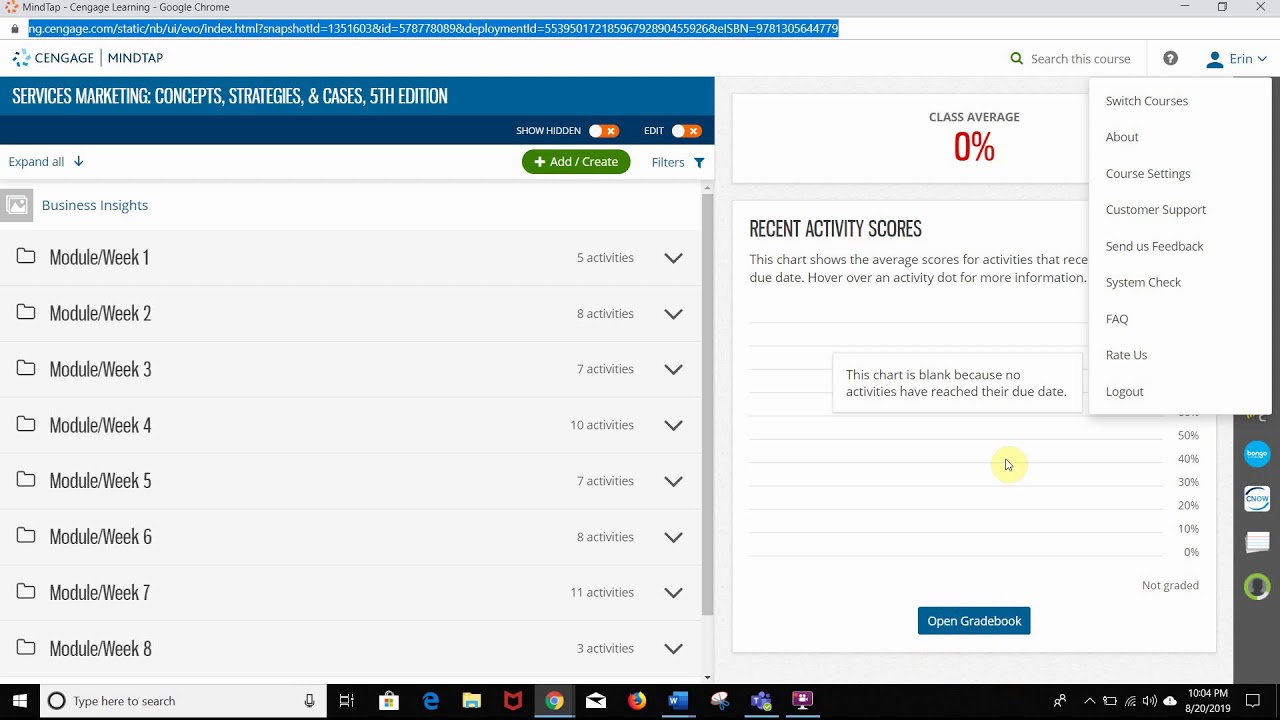Expand Module/Week 8 chevron
Screen dimensions: 1280x720
point(674,649)
